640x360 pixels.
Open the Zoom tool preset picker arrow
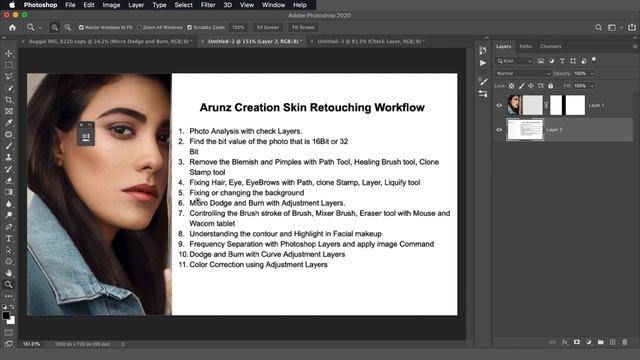click(40, 28)
